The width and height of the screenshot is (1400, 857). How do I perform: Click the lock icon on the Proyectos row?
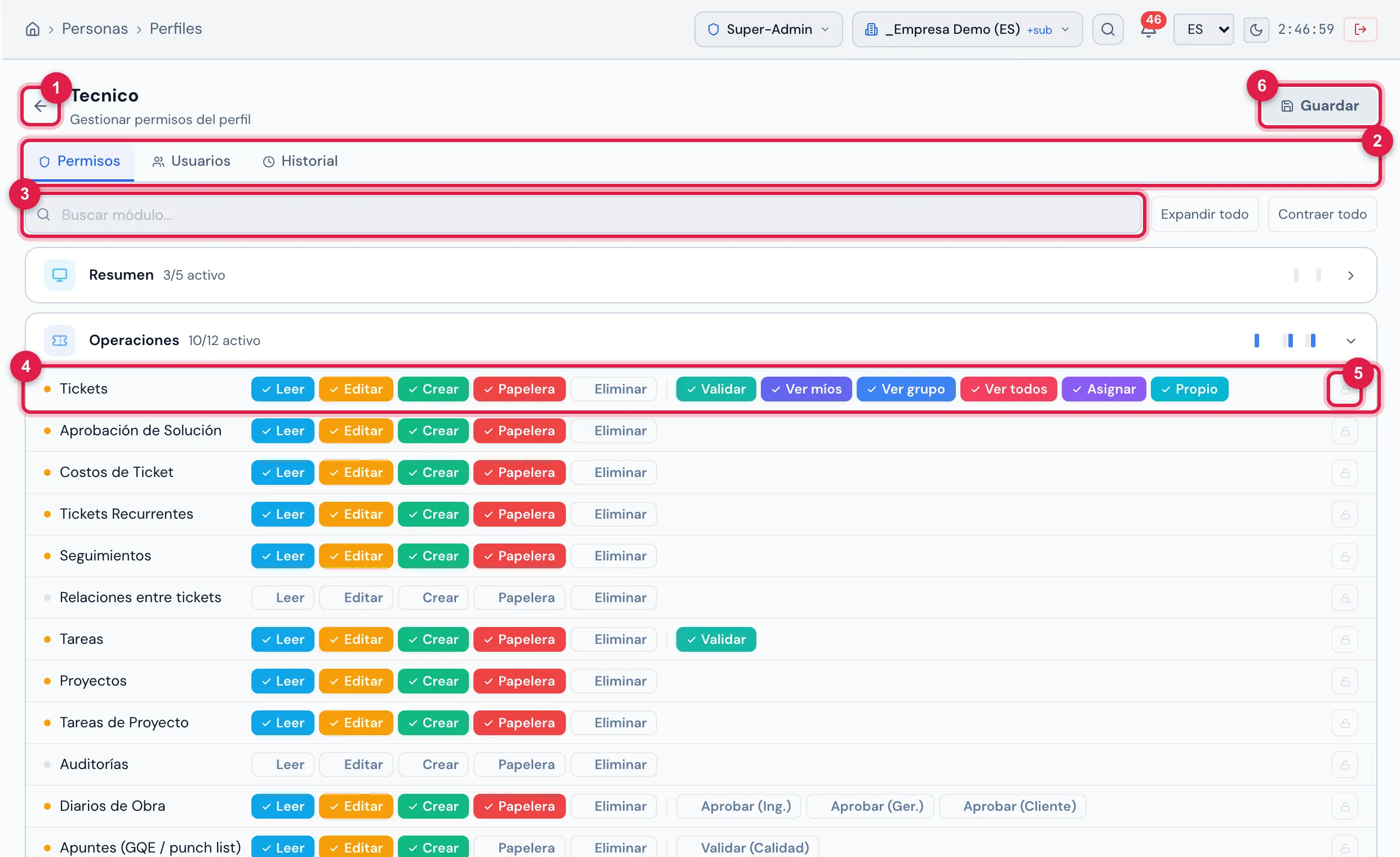coord(1344,682)
